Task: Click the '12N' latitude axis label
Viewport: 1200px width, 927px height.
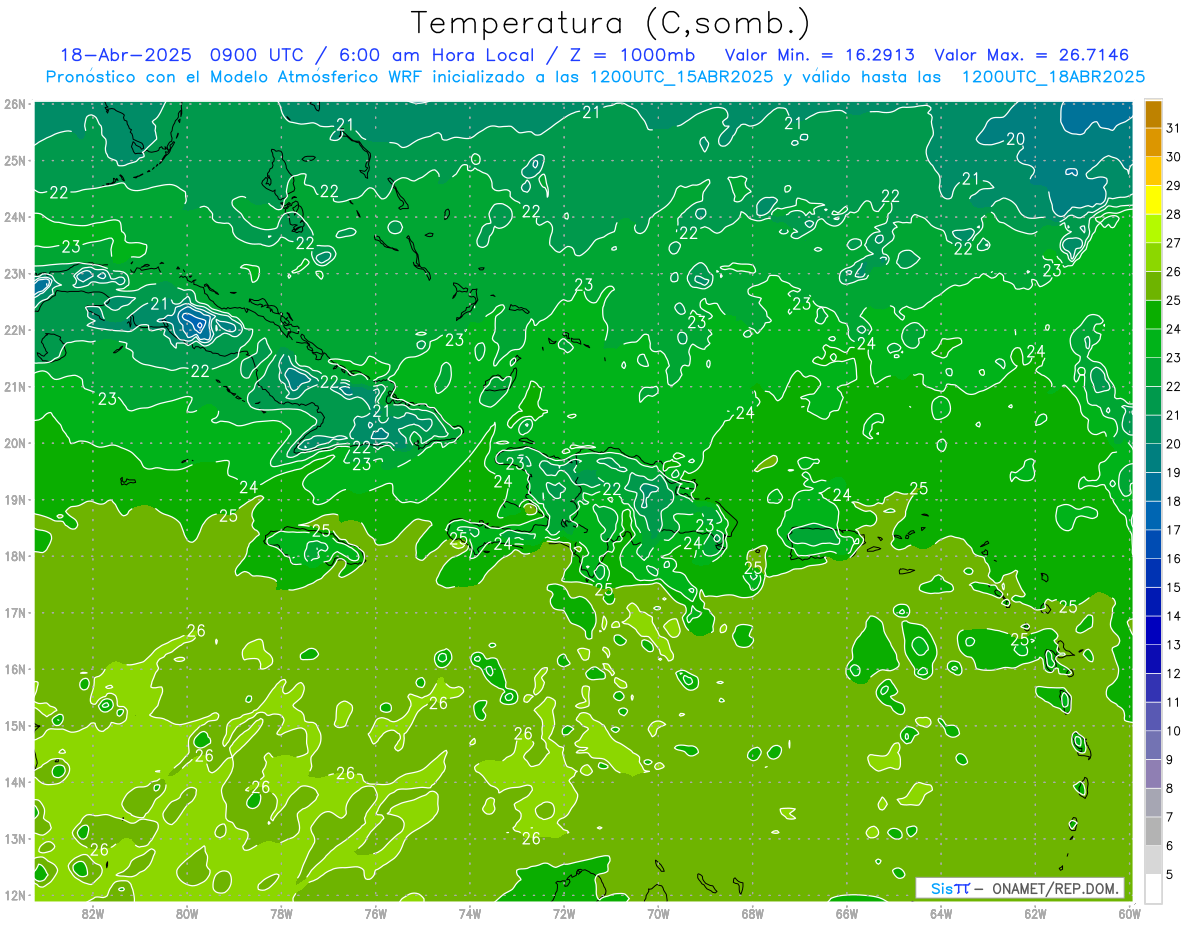Action: click(15, 895)
